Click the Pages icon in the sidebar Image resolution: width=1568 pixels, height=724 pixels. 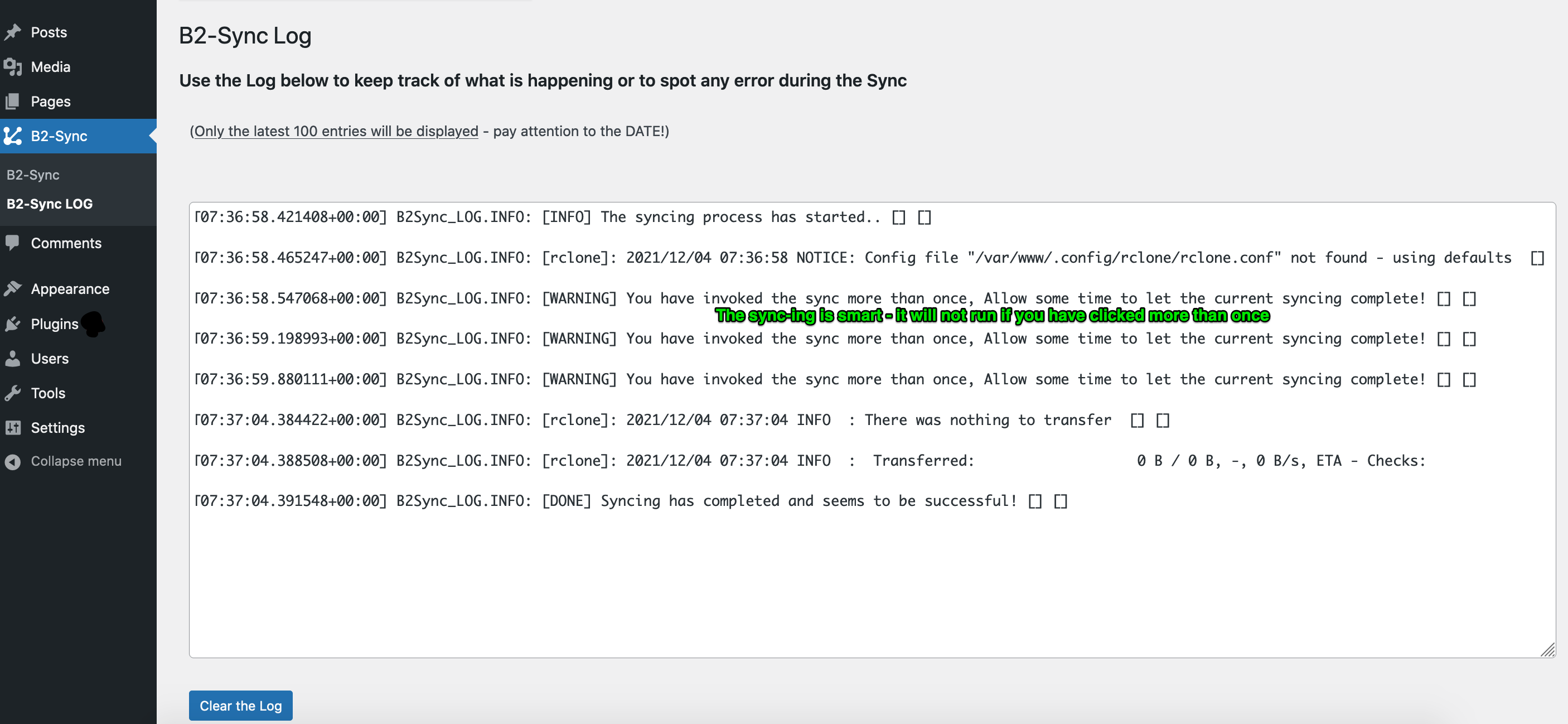[13, 102]
